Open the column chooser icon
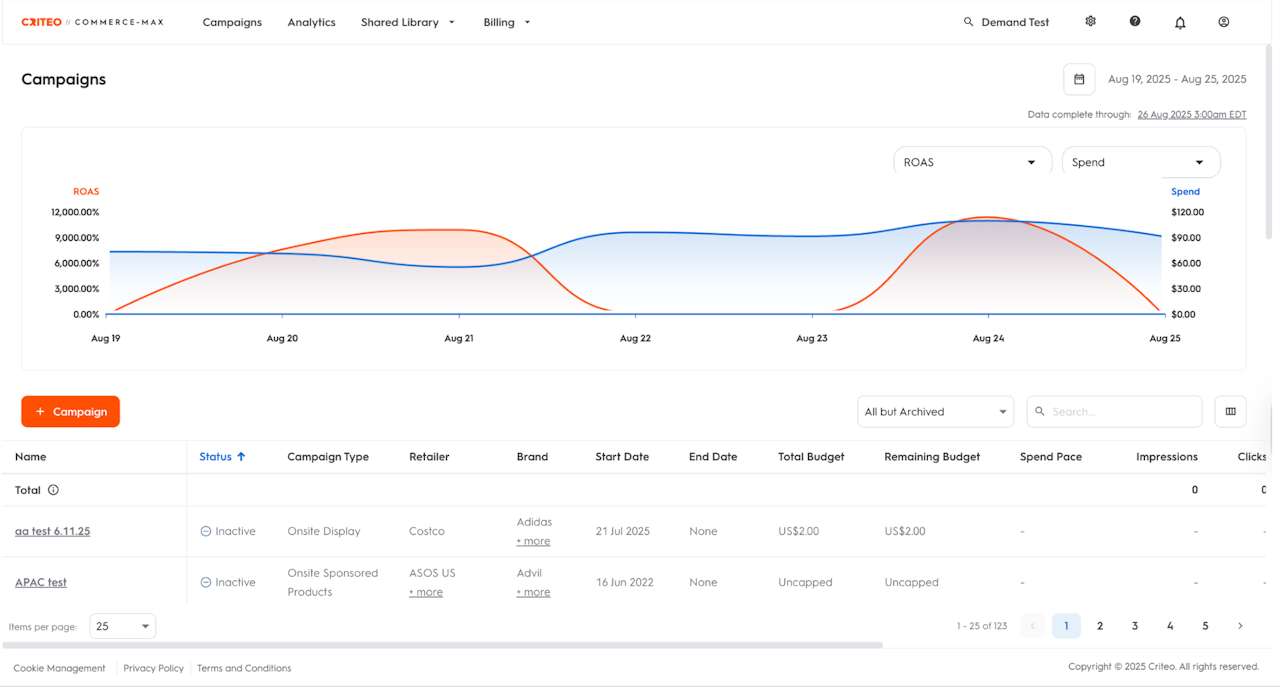 (1230, 411)
